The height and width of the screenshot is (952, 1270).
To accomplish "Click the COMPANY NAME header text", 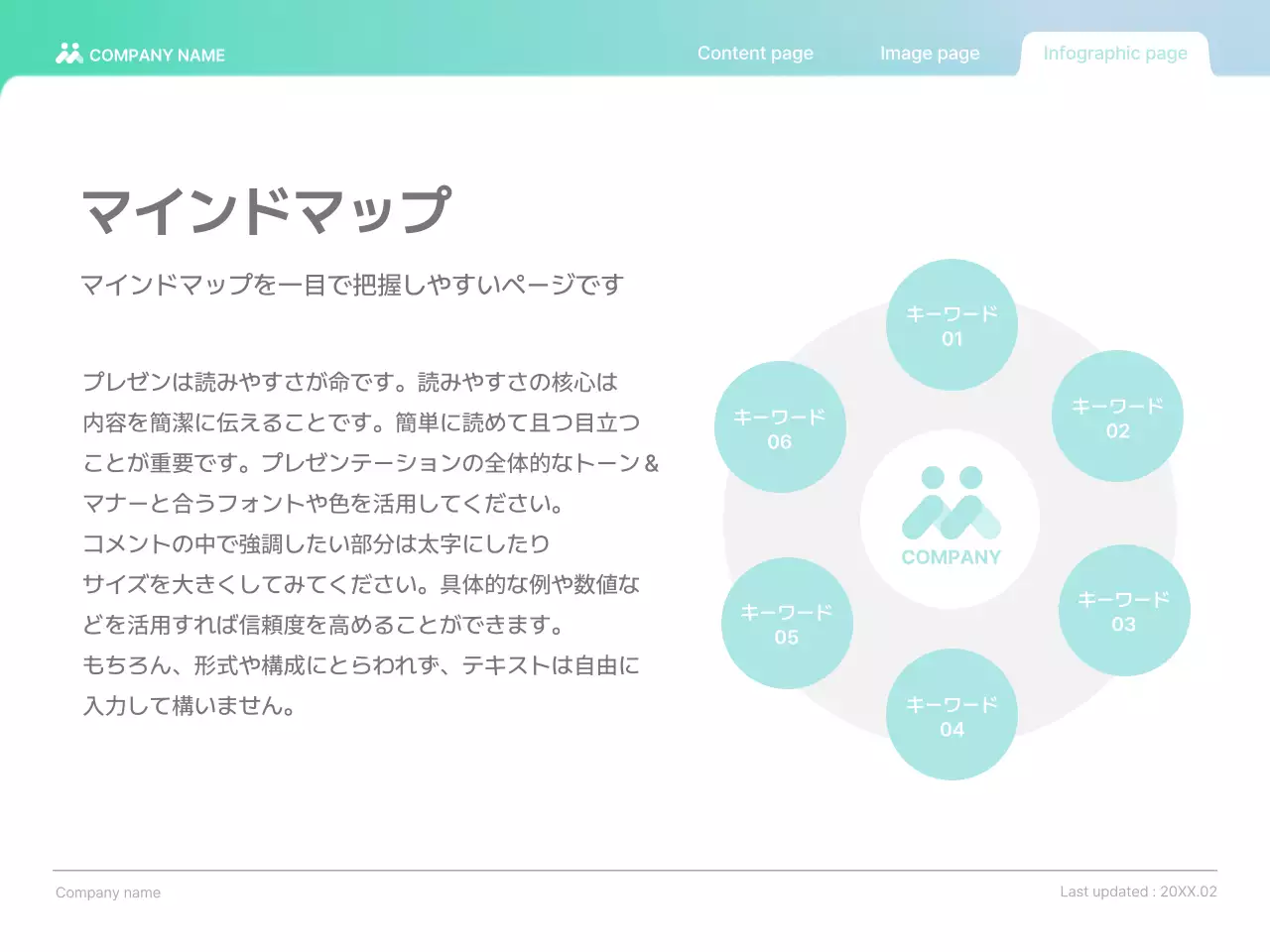I will [x=157, y=56].
